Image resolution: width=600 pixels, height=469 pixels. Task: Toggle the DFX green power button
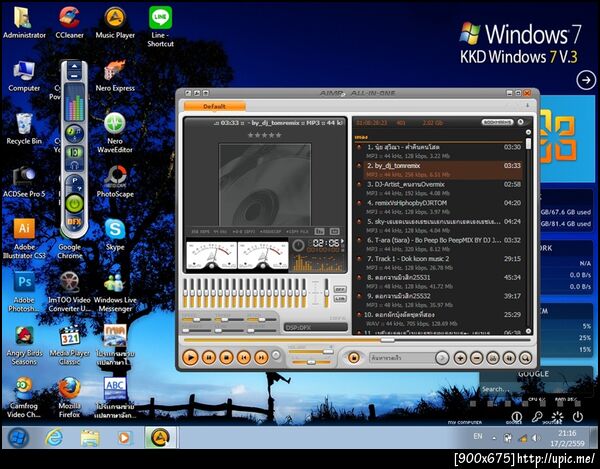click(74, 204)
